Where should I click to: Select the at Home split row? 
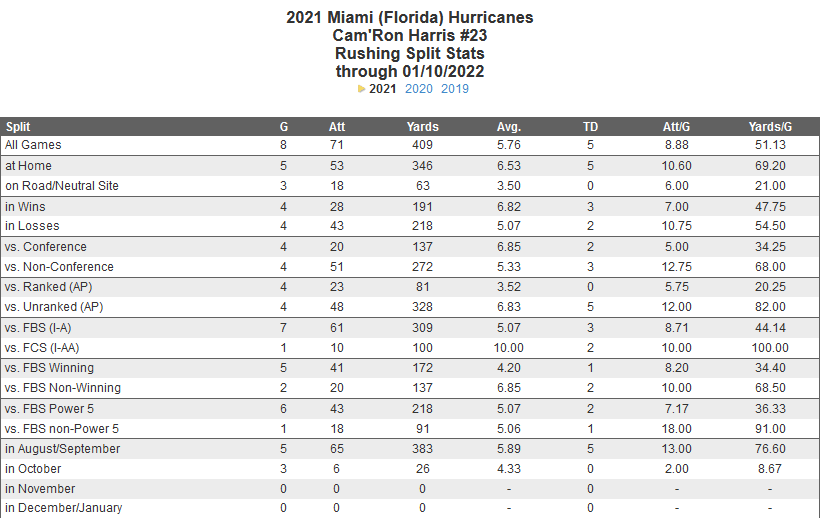coord(28,166)
